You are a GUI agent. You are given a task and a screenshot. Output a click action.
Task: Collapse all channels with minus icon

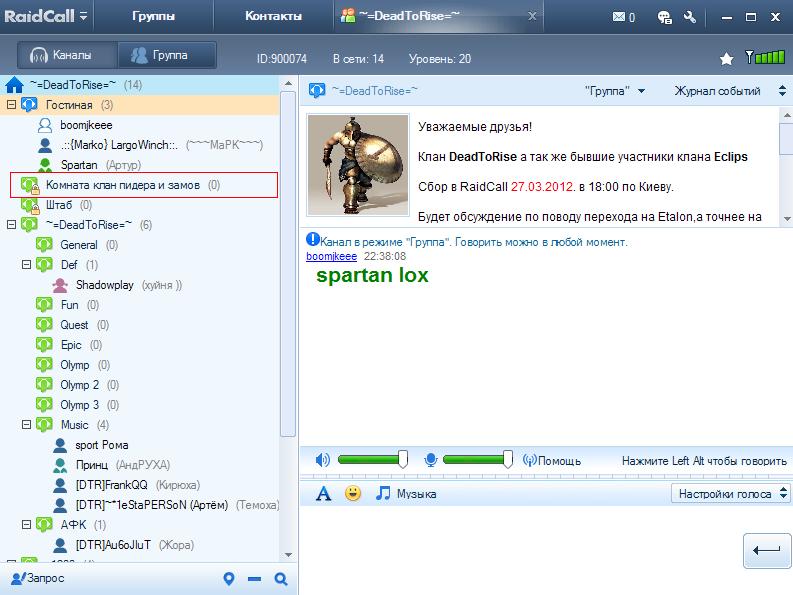click(254, 579)
